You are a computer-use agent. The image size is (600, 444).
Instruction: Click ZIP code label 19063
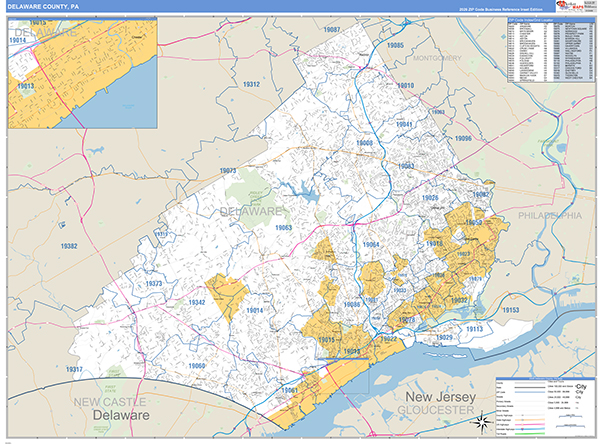(x=284, y=228)
